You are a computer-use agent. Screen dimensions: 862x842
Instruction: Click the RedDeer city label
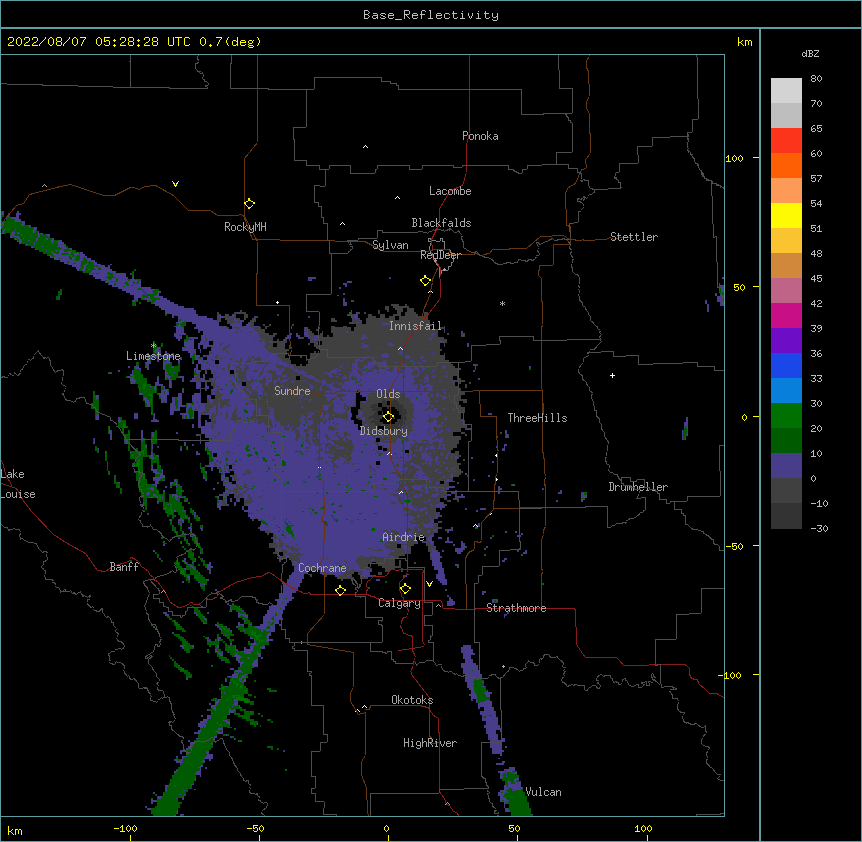point(440,255)
